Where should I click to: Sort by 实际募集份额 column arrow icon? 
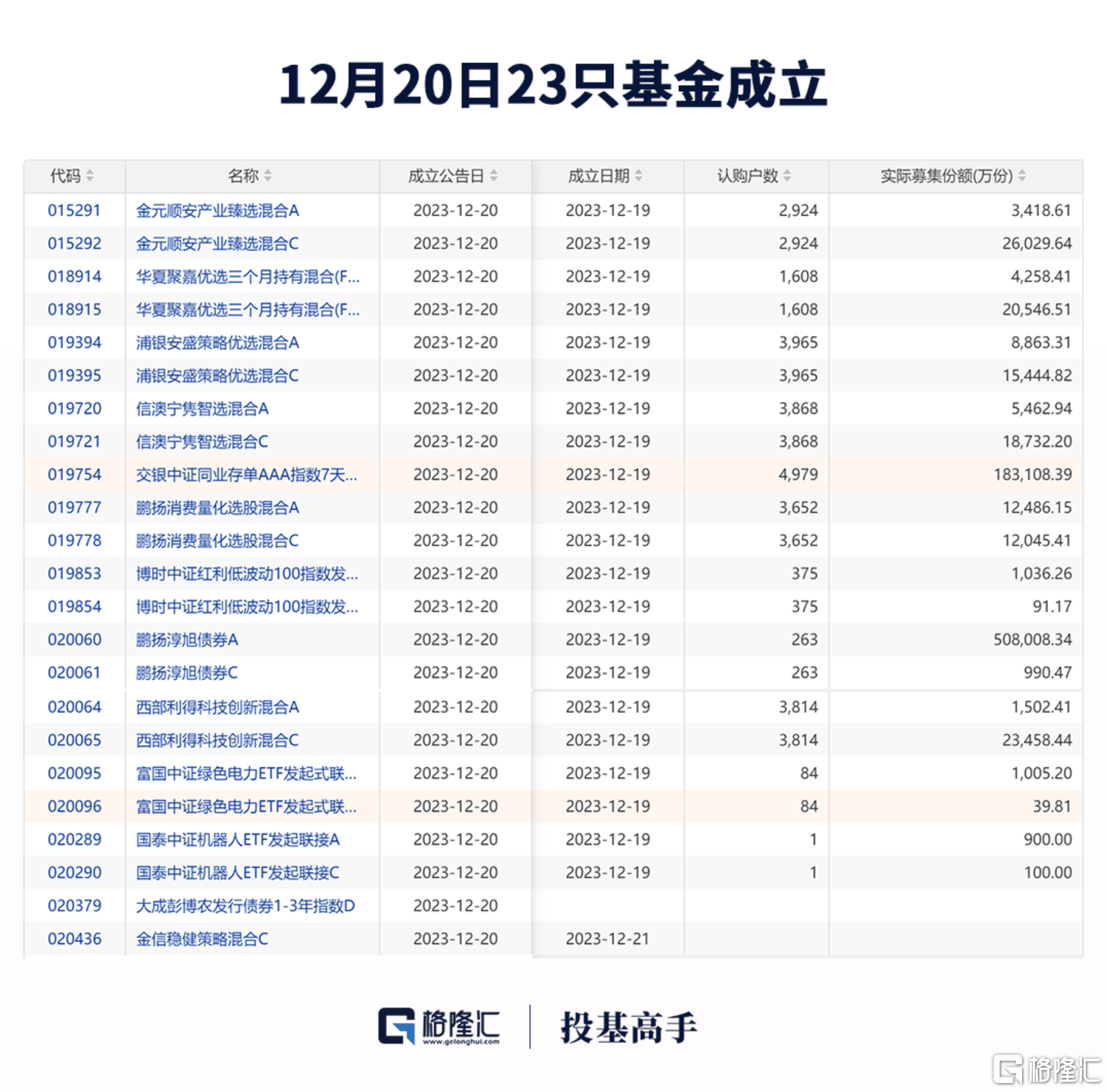[x=1022, y=176]
